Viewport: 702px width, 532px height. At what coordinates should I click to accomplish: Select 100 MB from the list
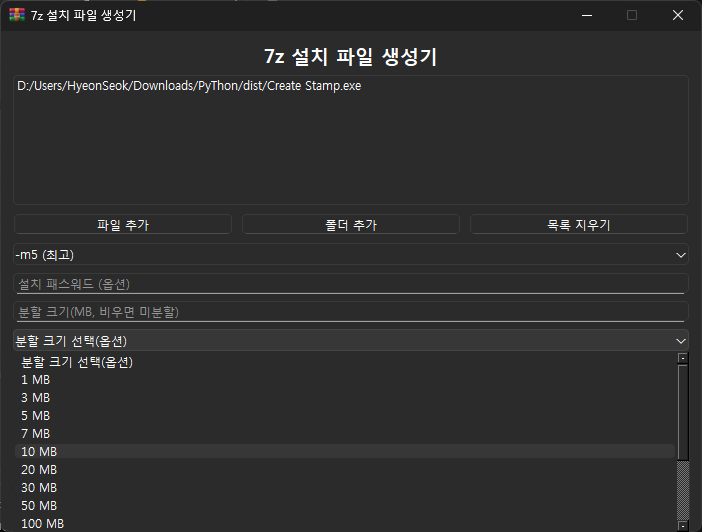click(345, 523)
